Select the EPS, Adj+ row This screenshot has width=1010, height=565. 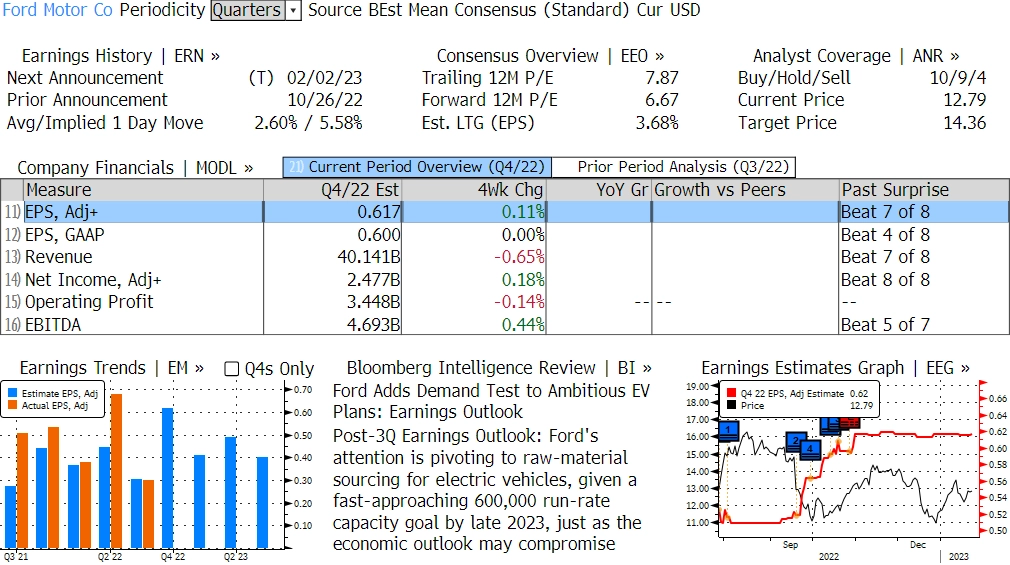coord(505,212)
